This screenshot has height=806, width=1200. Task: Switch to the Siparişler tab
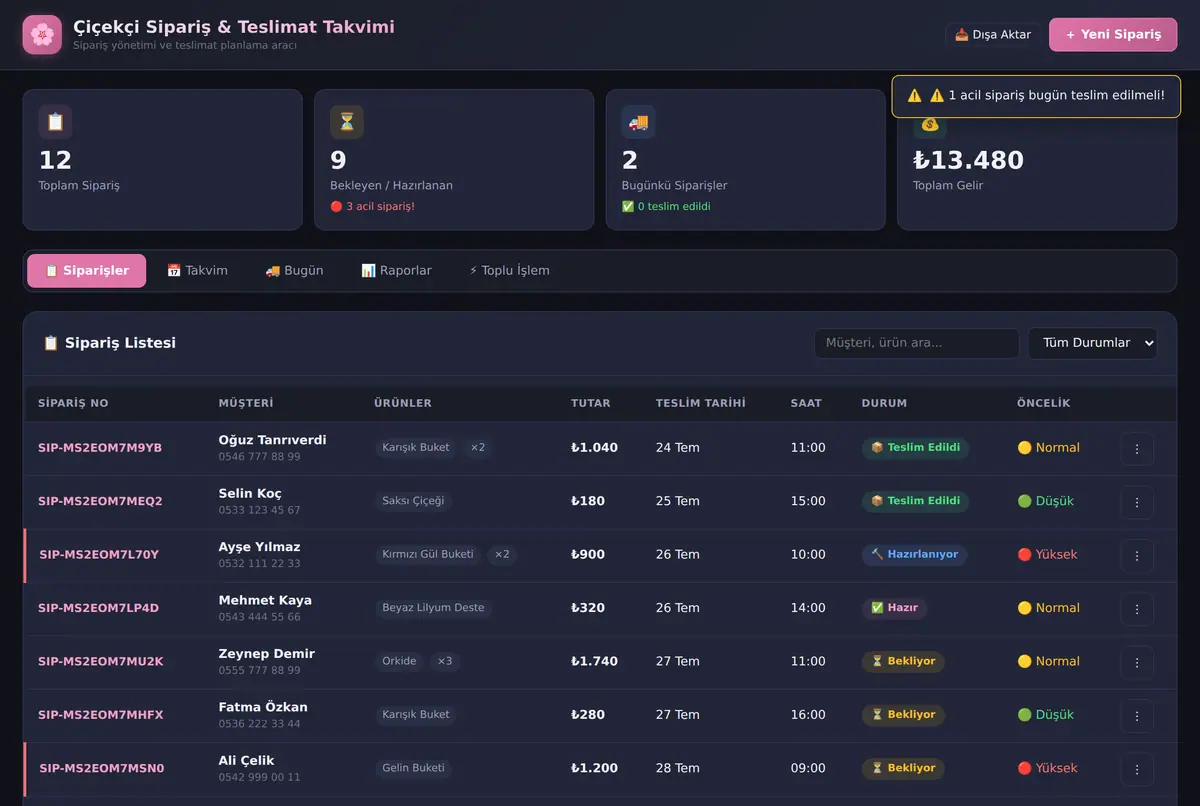point(87,271)
